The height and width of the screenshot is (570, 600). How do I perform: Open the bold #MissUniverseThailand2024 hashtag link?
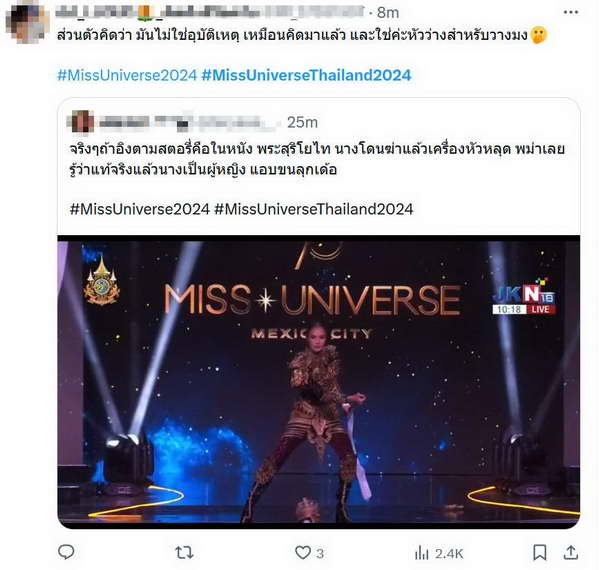pos(306,75)
